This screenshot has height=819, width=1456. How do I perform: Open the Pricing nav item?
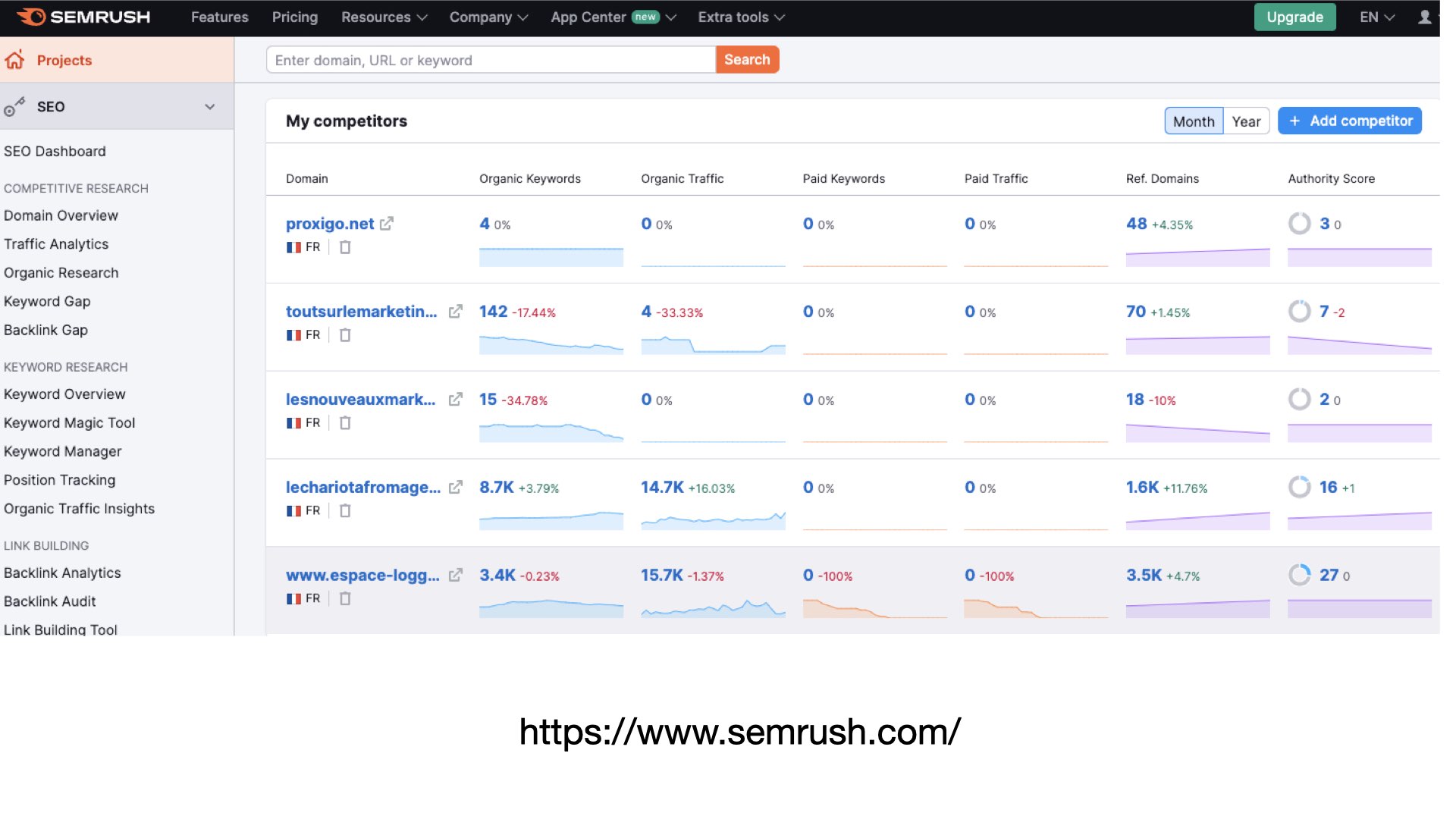[x=295, y=17]
